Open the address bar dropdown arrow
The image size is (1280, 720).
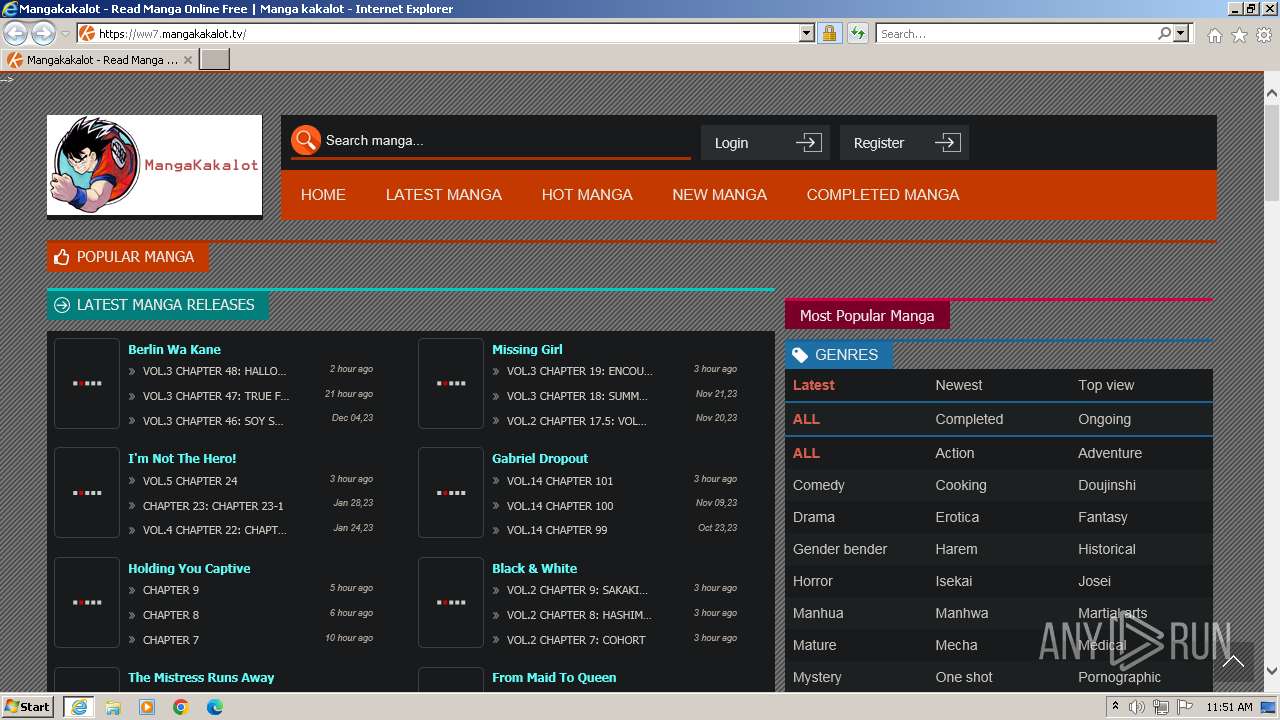807,33
